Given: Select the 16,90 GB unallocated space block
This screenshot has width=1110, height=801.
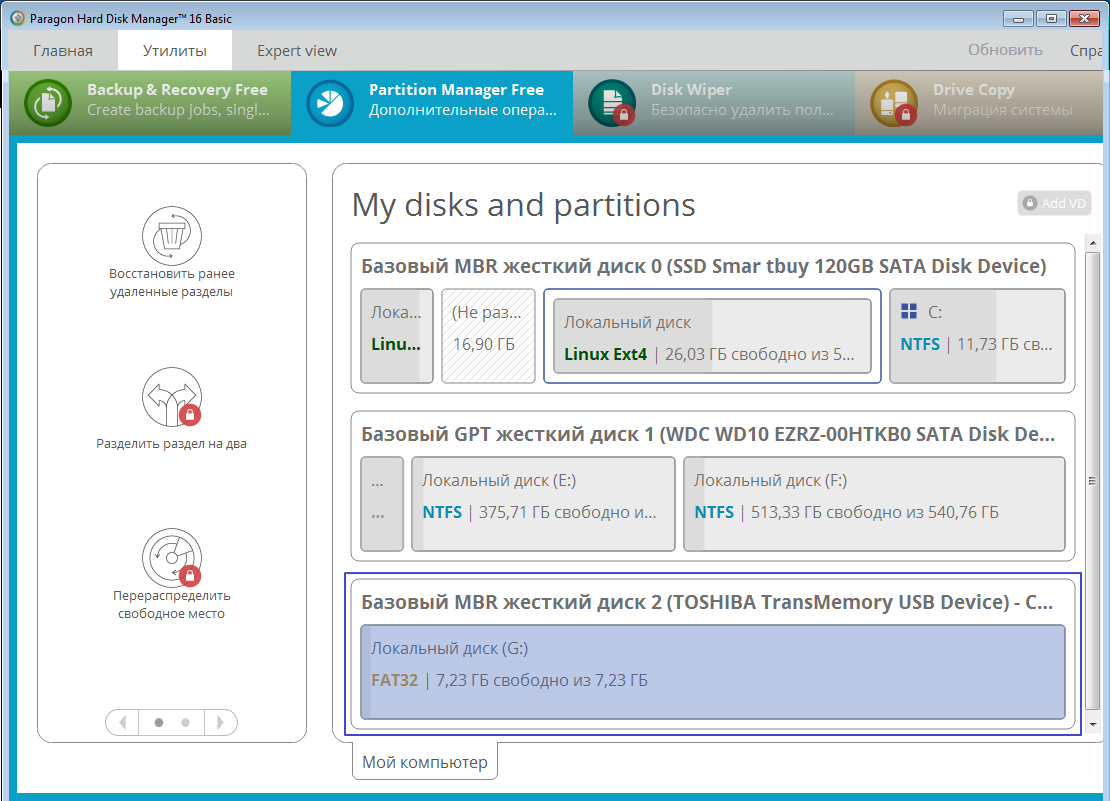Looking at the screenshot, I should click(487, 336).
